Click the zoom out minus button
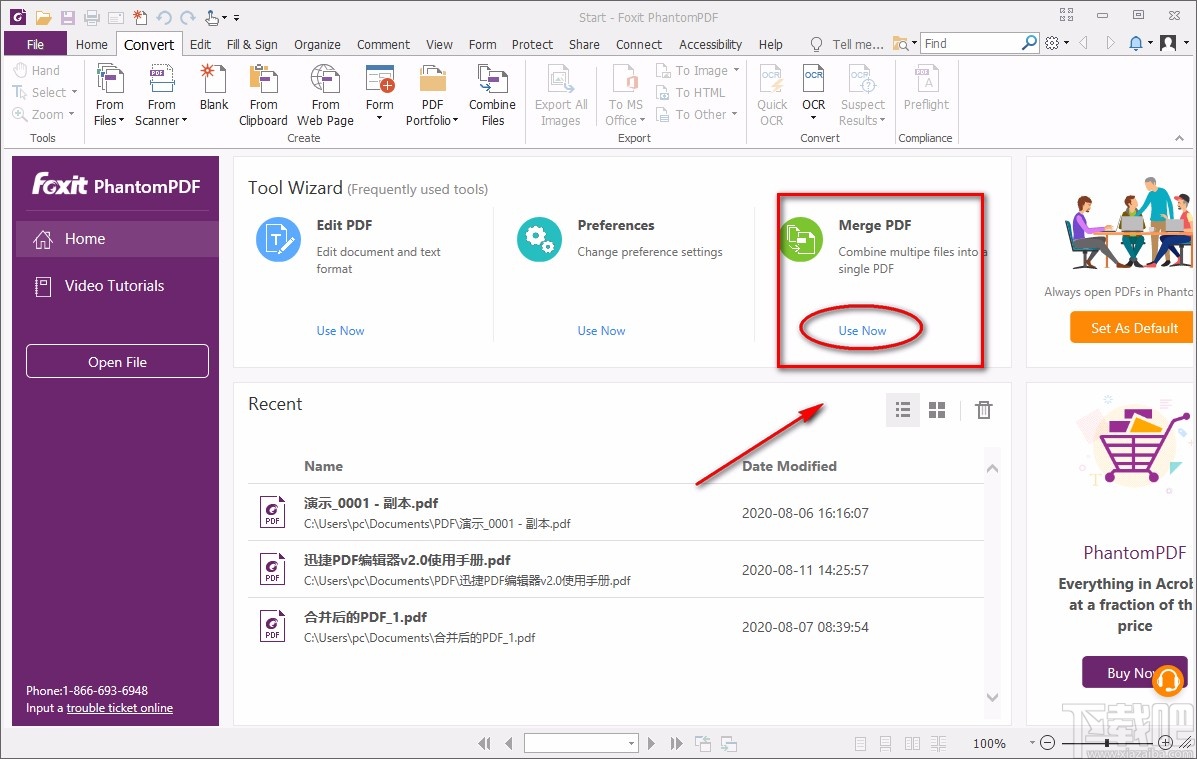Viewport: 1197px width, 759px height. pos(1047,742)
